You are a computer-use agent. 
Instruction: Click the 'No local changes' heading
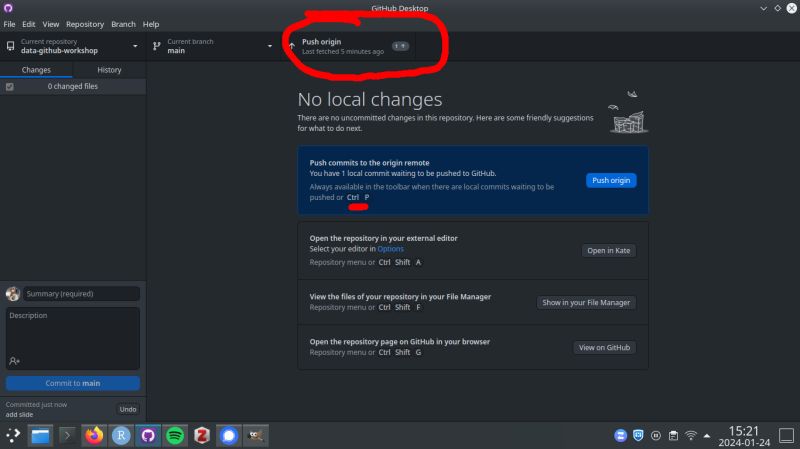[x=370, y=99]
